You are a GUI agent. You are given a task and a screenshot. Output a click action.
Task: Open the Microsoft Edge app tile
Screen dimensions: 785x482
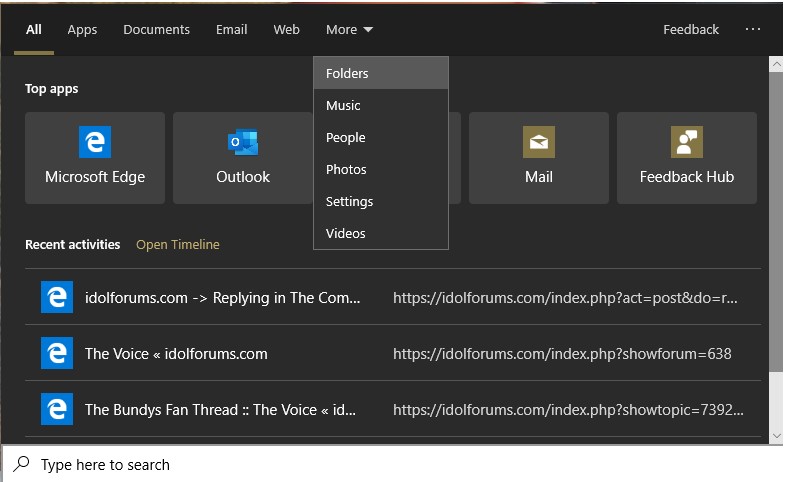[95, 158]
